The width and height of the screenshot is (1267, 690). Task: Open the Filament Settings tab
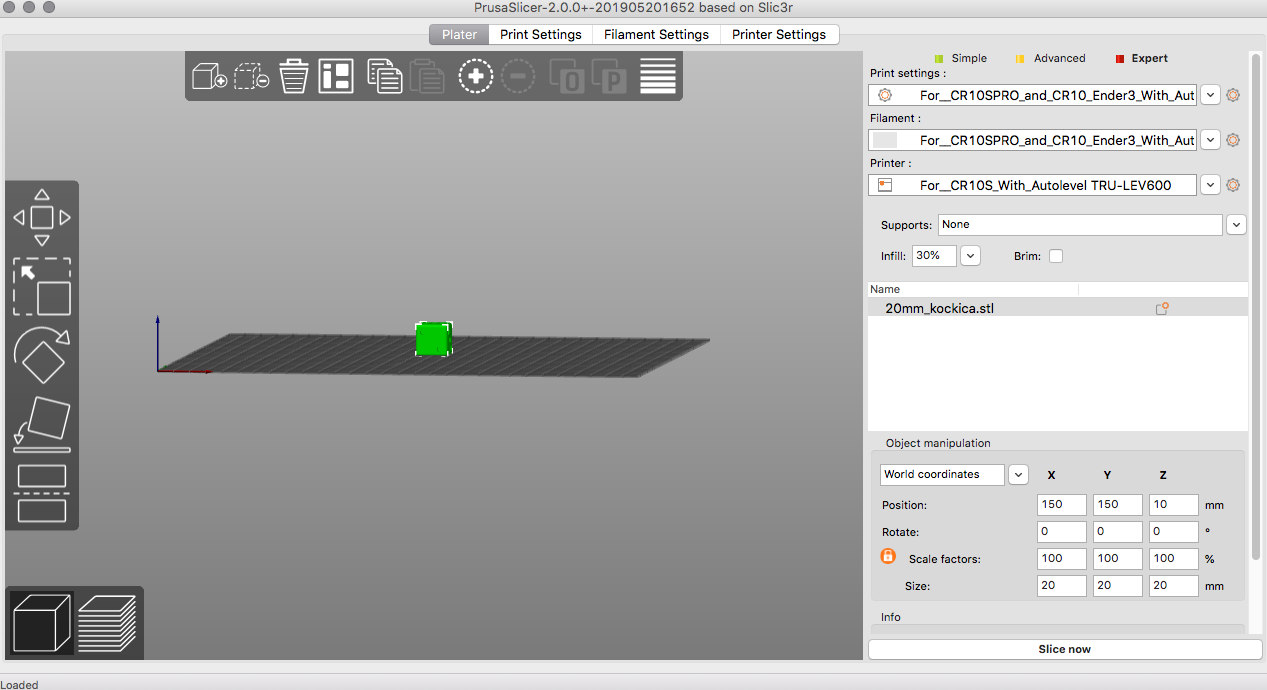(x=656, y=34)
